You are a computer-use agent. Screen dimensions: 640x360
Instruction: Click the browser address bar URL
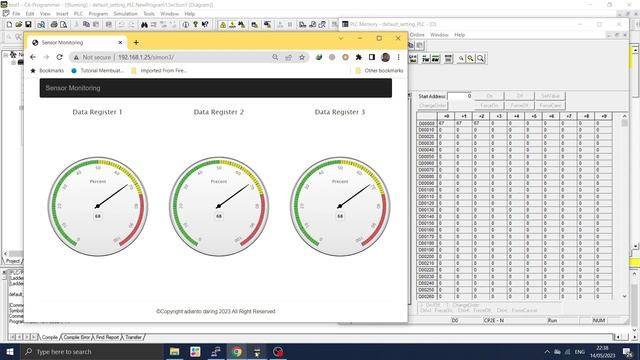coord(146,58)
